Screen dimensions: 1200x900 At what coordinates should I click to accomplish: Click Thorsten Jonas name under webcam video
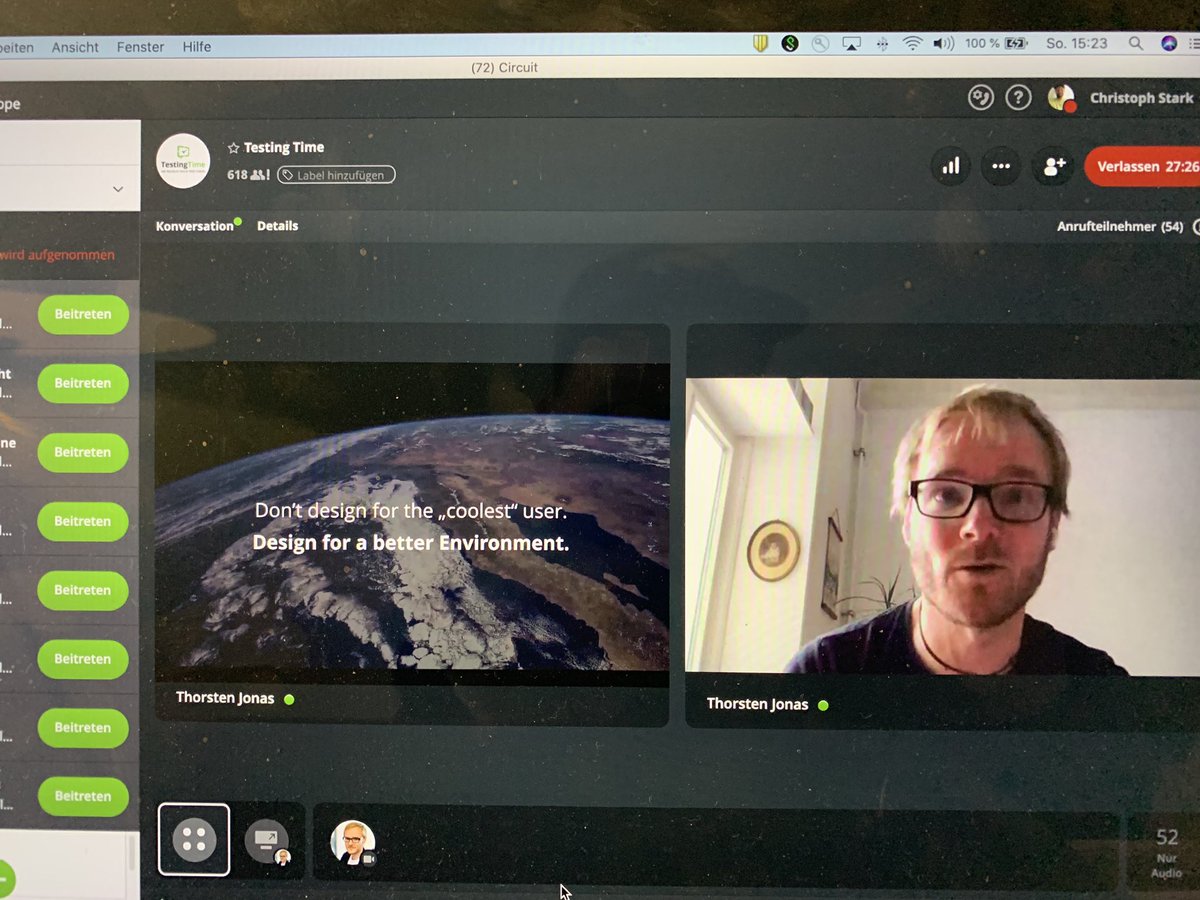click(x=757, y=704)
